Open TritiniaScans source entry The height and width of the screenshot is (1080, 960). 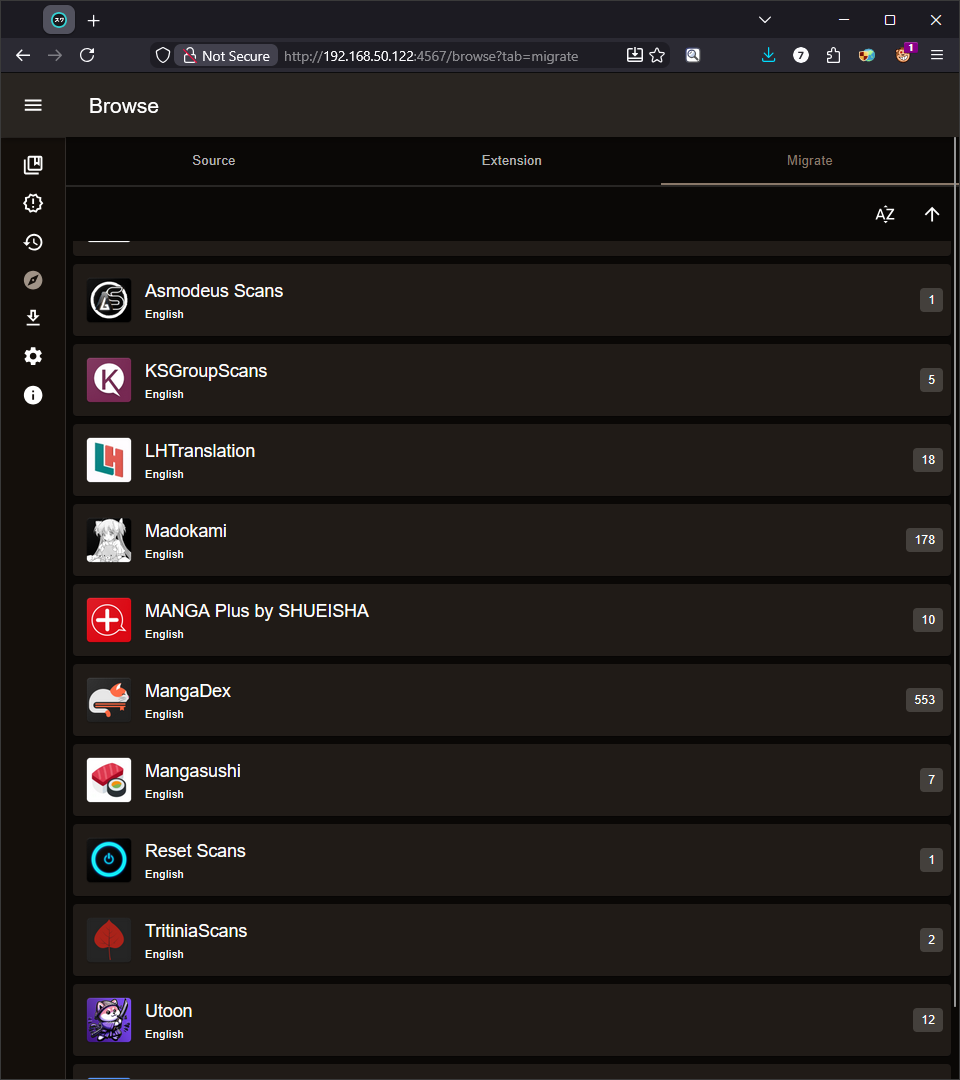pyautogui.click(x=512, y=939)
